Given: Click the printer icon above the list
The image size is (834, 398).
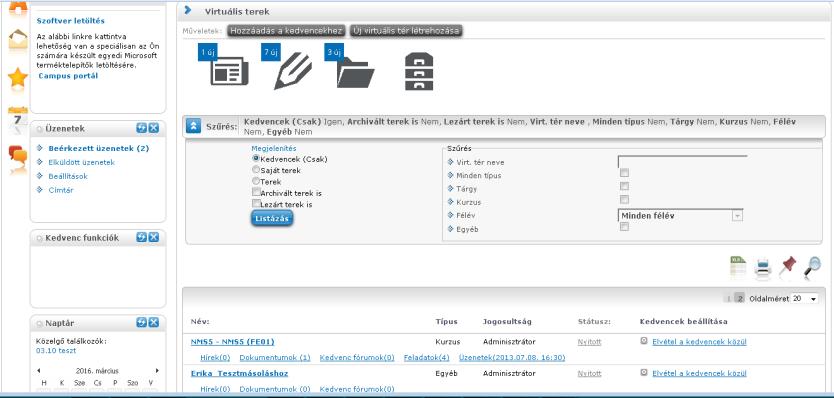Looking at the screenshot, I should coord(763,269).
